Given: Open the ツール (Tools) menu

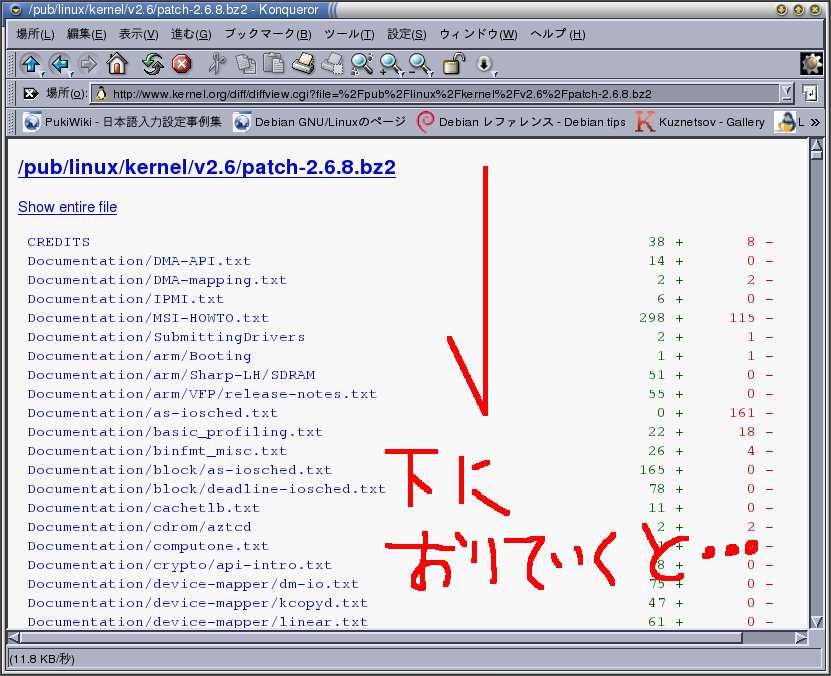Looking at the screenshot, I should 349,34.
